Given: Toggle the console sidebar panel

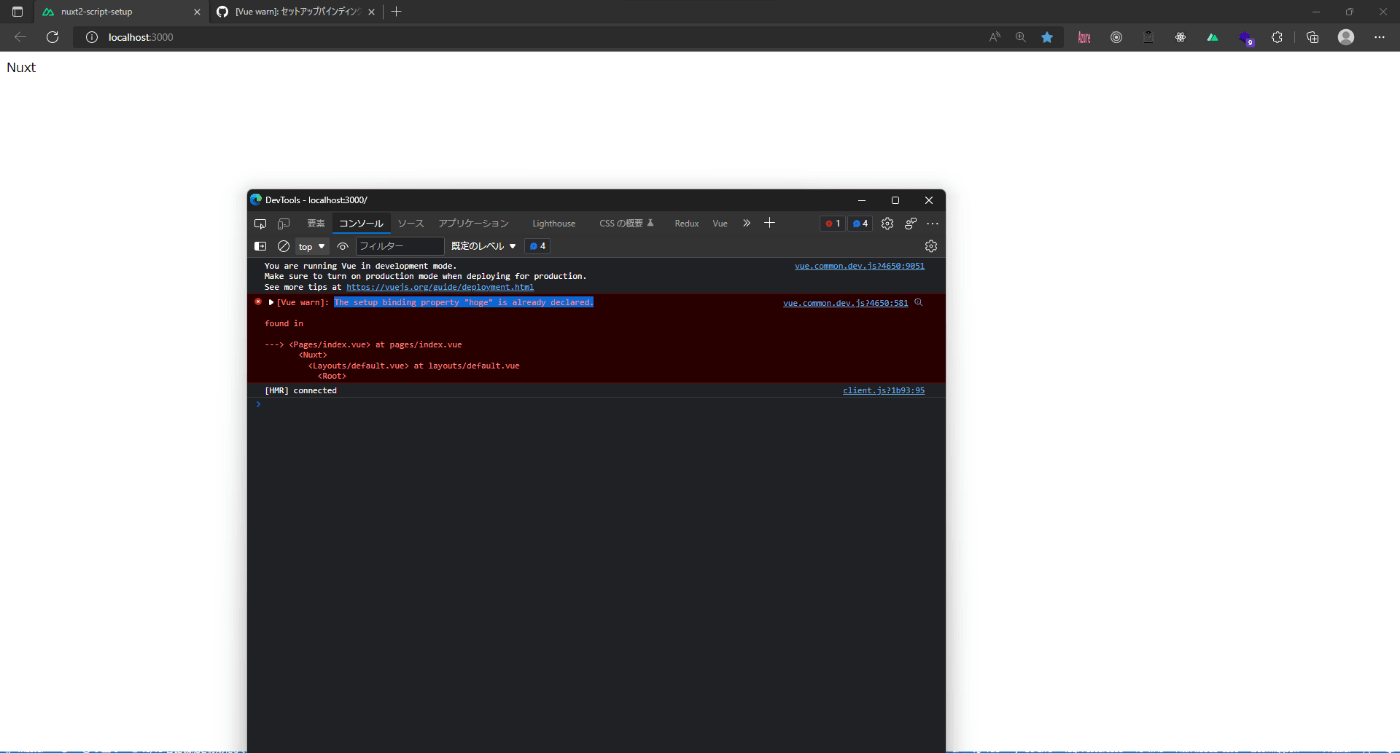Looking at the screenshot, I should pyautogui.click(x=260, y=246).
